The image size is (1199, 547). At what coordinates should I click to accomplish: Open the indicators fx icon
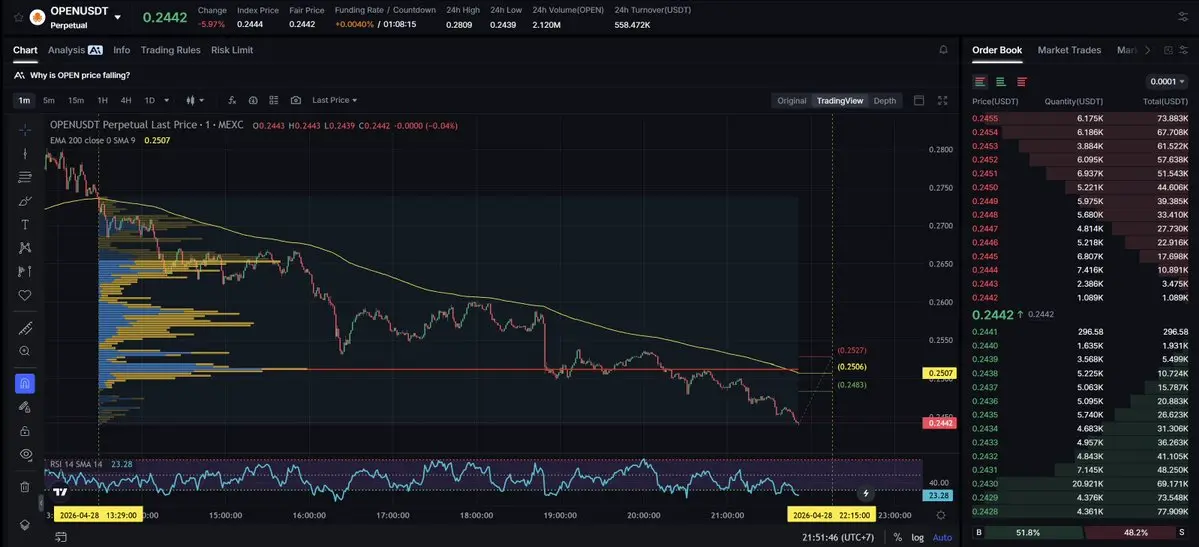tap(232, 100)
